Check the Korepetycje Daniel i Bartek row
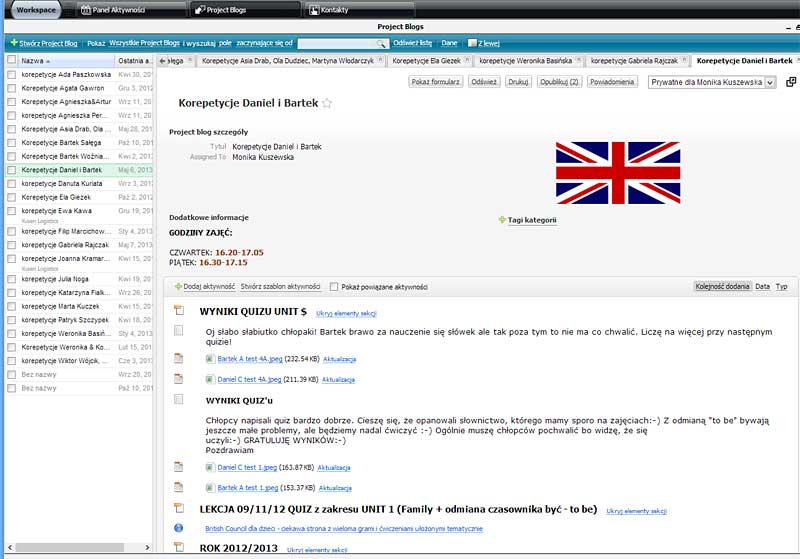The image size is (800, 559). pyautogui.click(x=11, y=170)
